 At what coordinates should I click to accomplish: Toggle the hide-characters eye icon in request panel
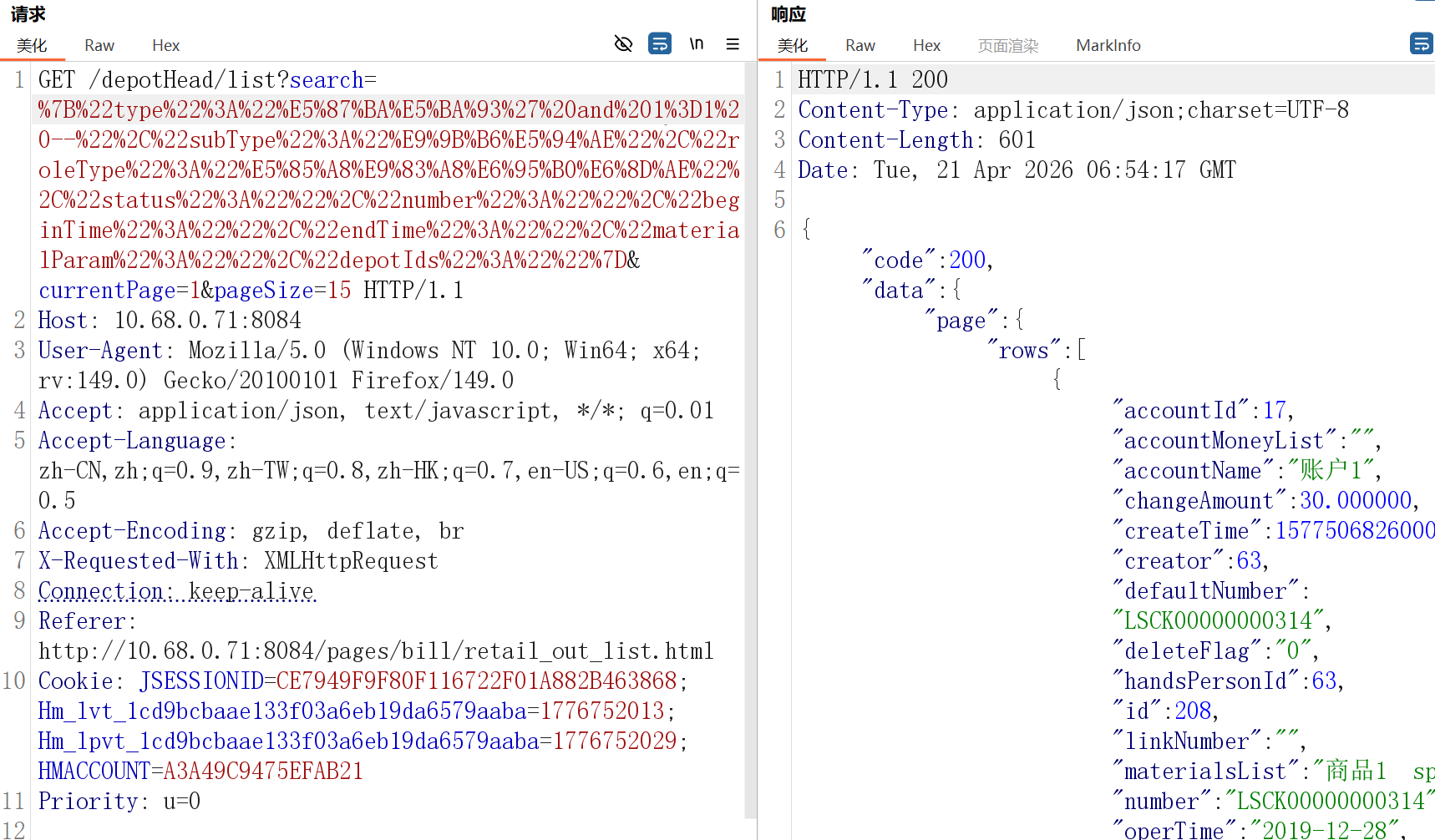pos(623,43)
